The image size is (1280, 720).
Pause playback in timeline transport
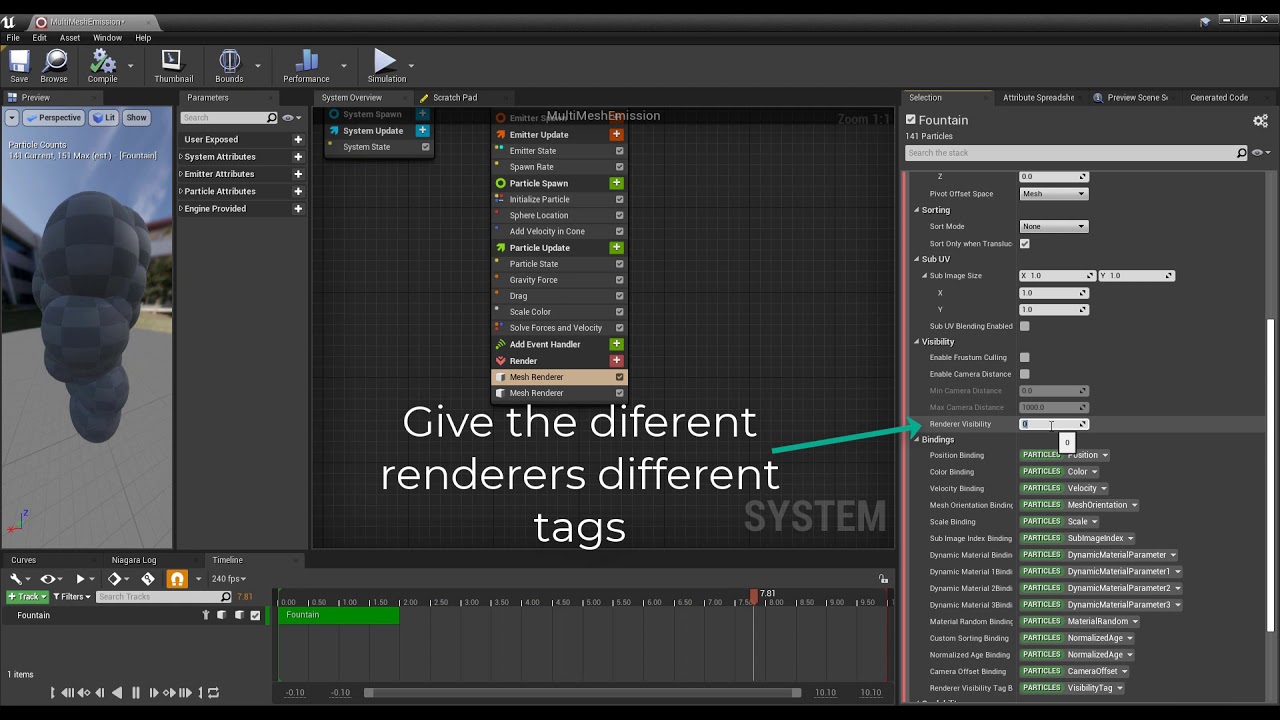coord(136,692)
